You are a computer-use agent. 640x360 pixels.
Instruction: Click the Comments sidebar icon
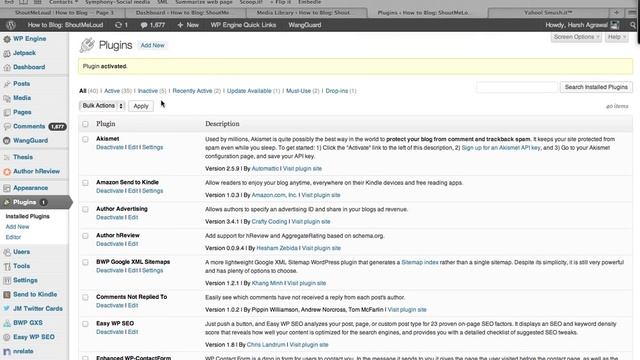coord(7,127)
